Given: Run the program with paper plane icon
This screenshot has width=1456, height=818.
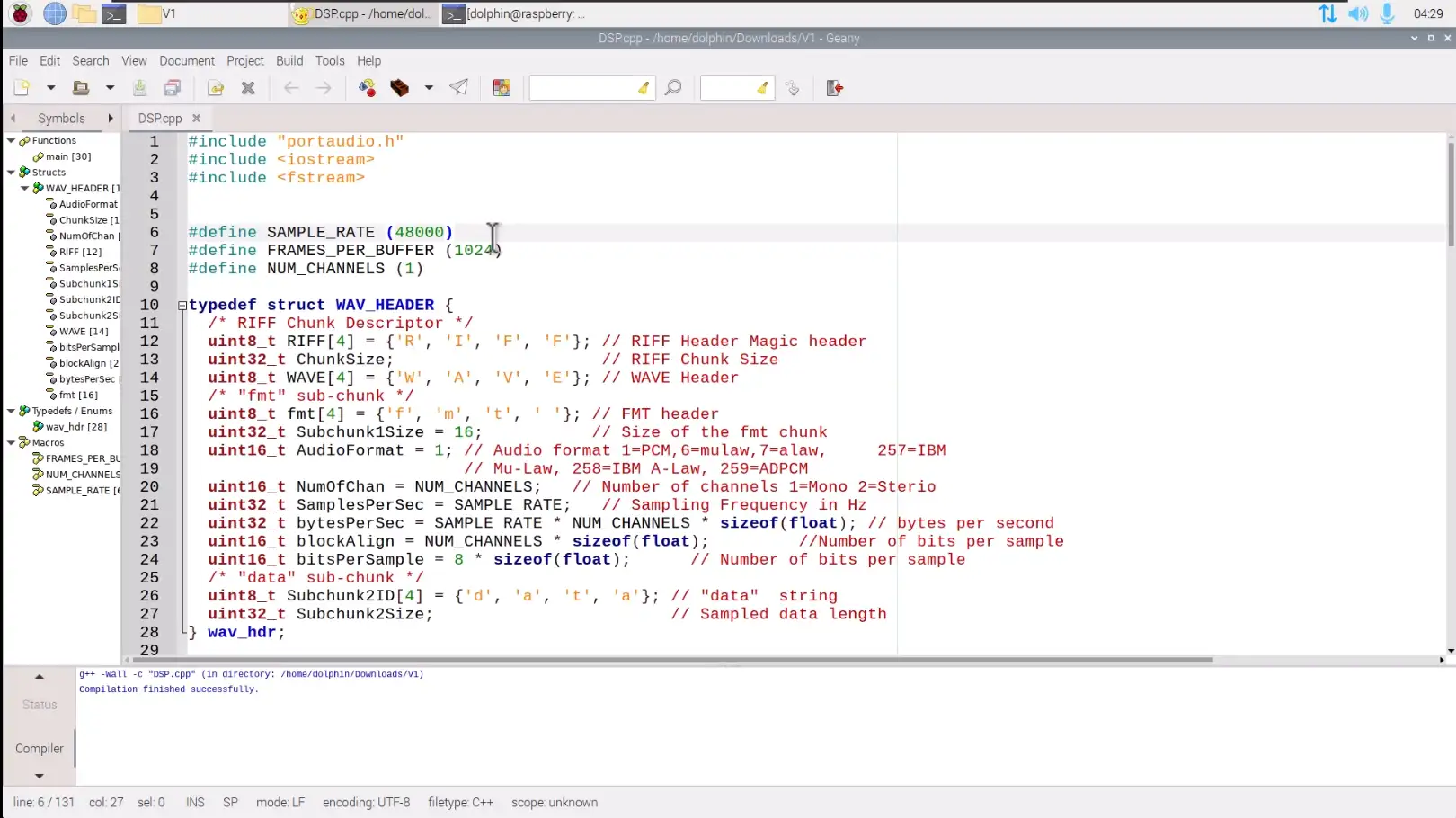Looking at the screenshot, I should click(458, 88).
